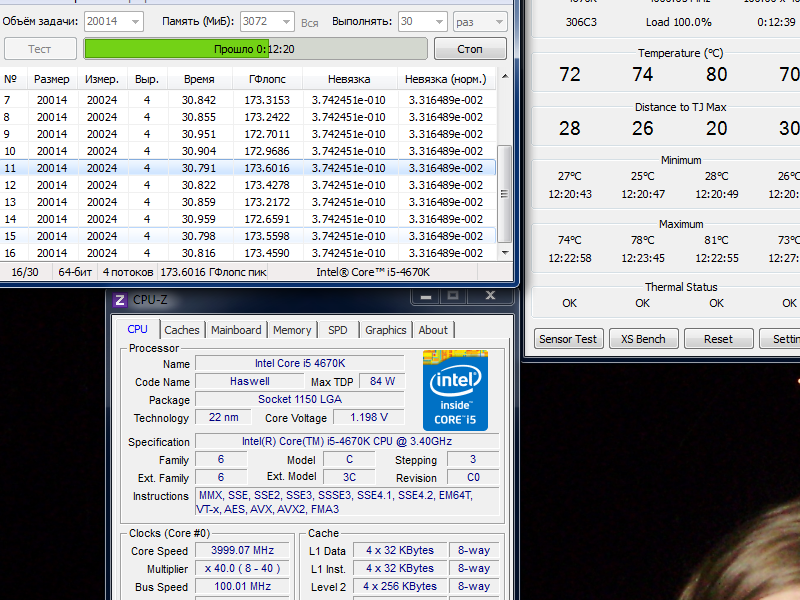
Task: Click the Technology value 22 nm
Action: pyautogui.click(x=223, y=417)
